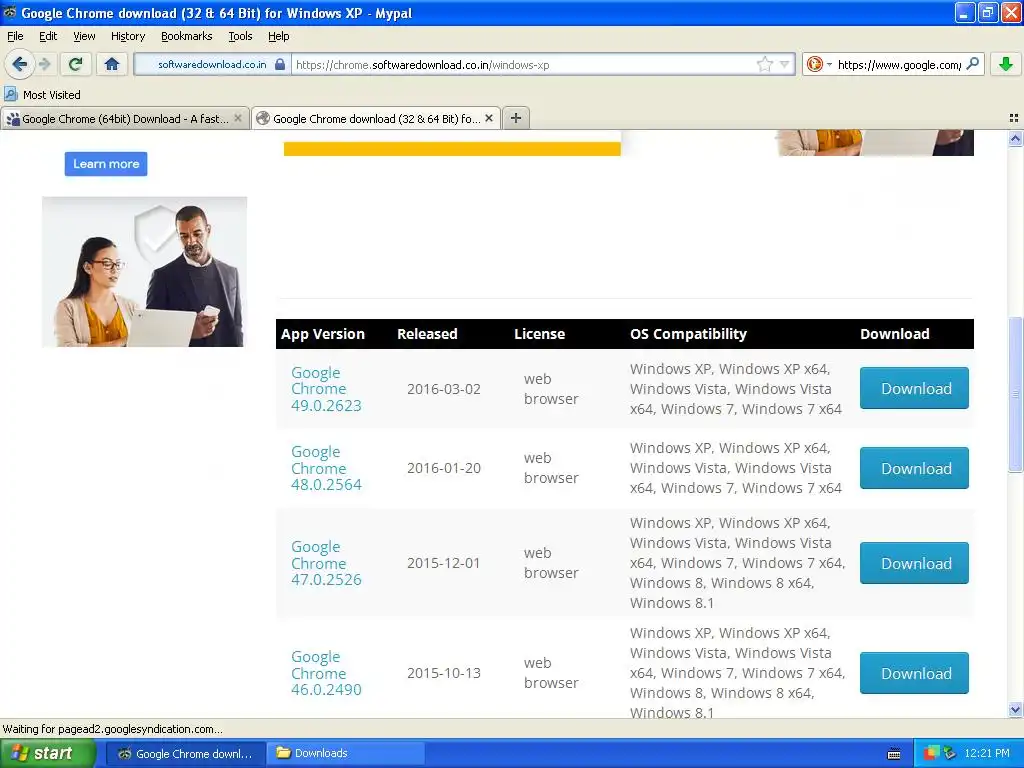Bookmark this page with the star icon

point(764,64)
